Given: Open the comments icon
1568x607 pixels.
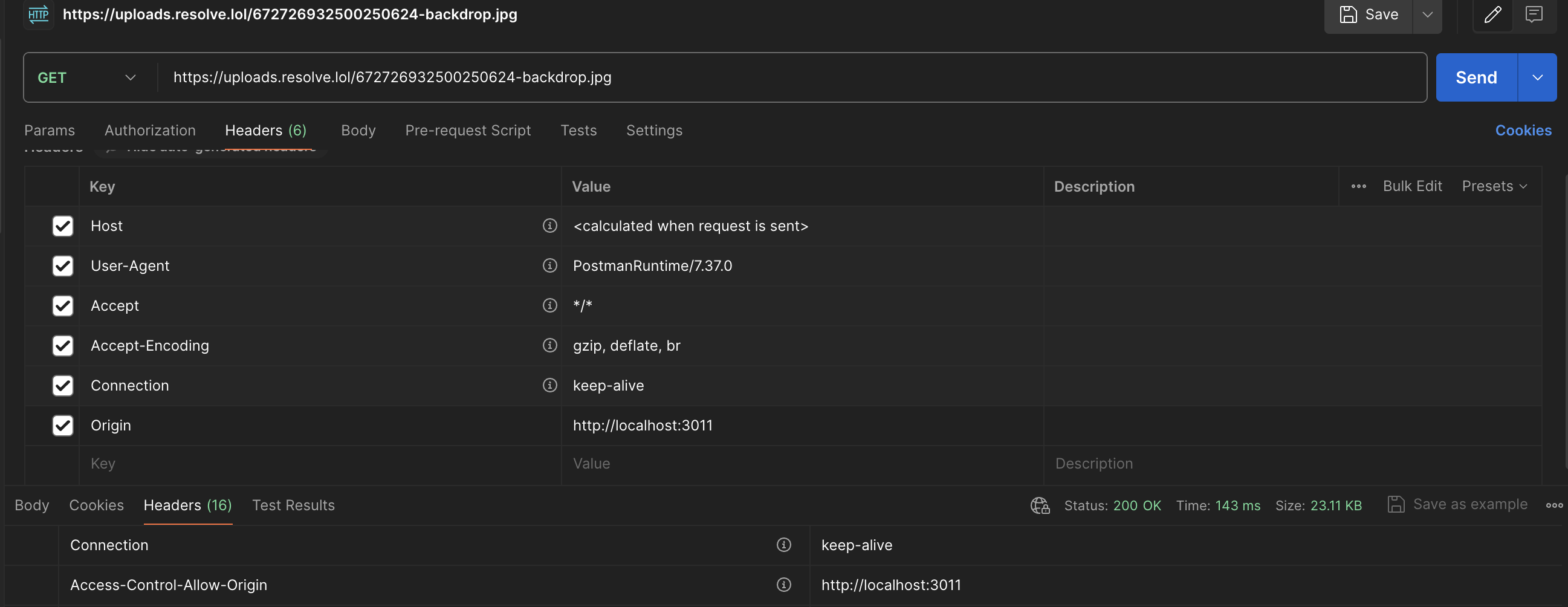Looking at the screenshot, I should point(1534,15).
